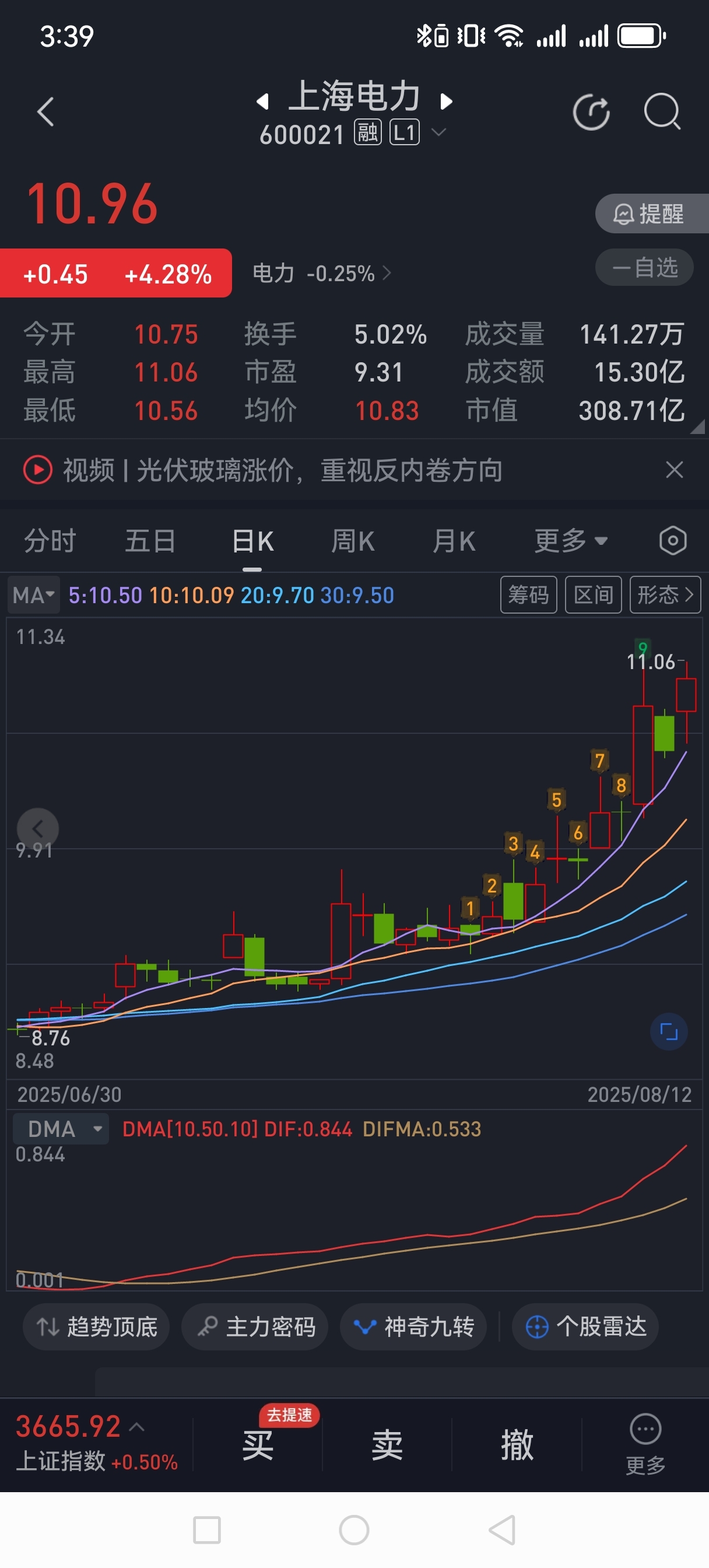Tap the 8.76 low price marker
The width and height of the screenshot is (709, 1568).
click(51, 1038)
